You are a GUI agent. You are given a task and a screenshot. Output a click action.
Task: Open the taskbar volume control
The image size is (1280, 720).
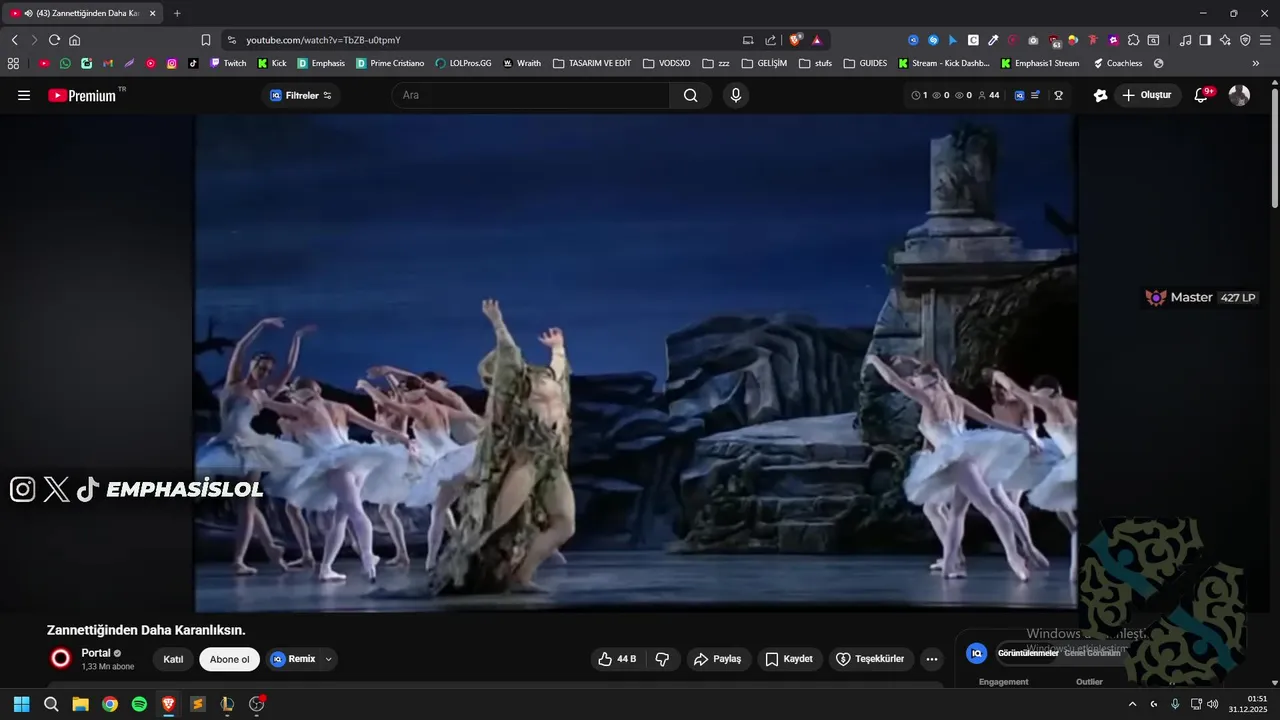pos(1212,704)
